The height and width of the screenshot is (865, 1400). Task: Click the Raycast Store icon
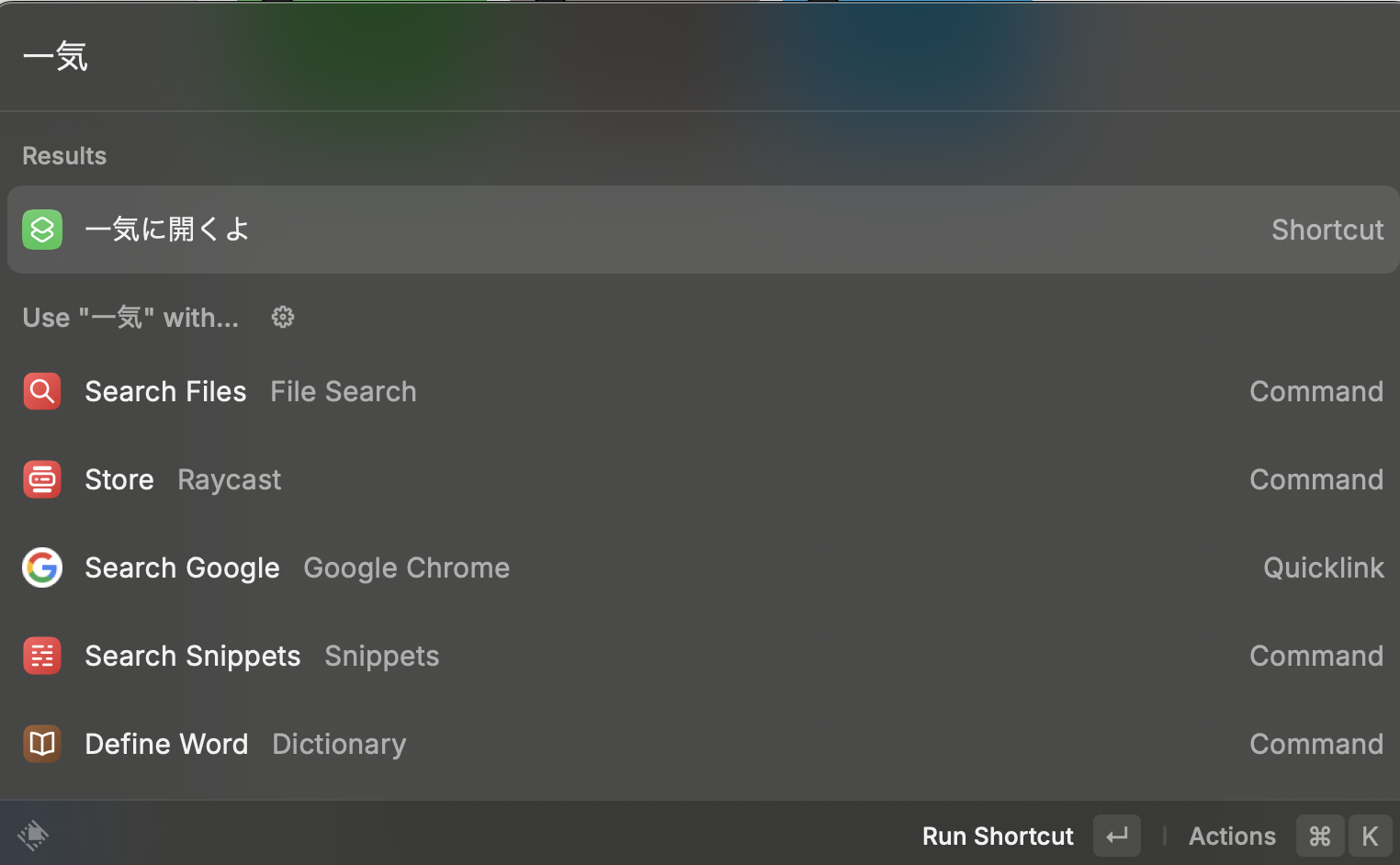[x=42, y=479]
